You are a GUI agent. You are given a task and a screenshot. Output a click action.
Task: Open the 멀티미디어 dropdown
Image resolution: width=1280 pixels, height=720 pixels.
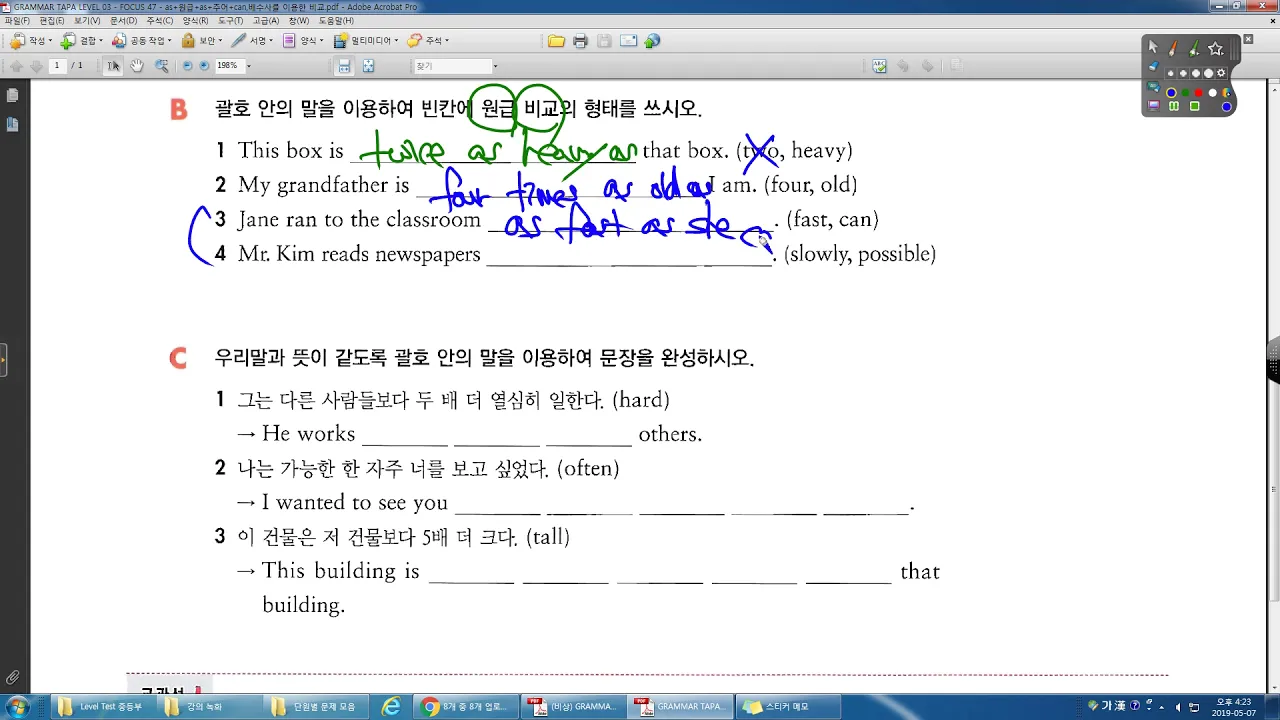(366, 41)
